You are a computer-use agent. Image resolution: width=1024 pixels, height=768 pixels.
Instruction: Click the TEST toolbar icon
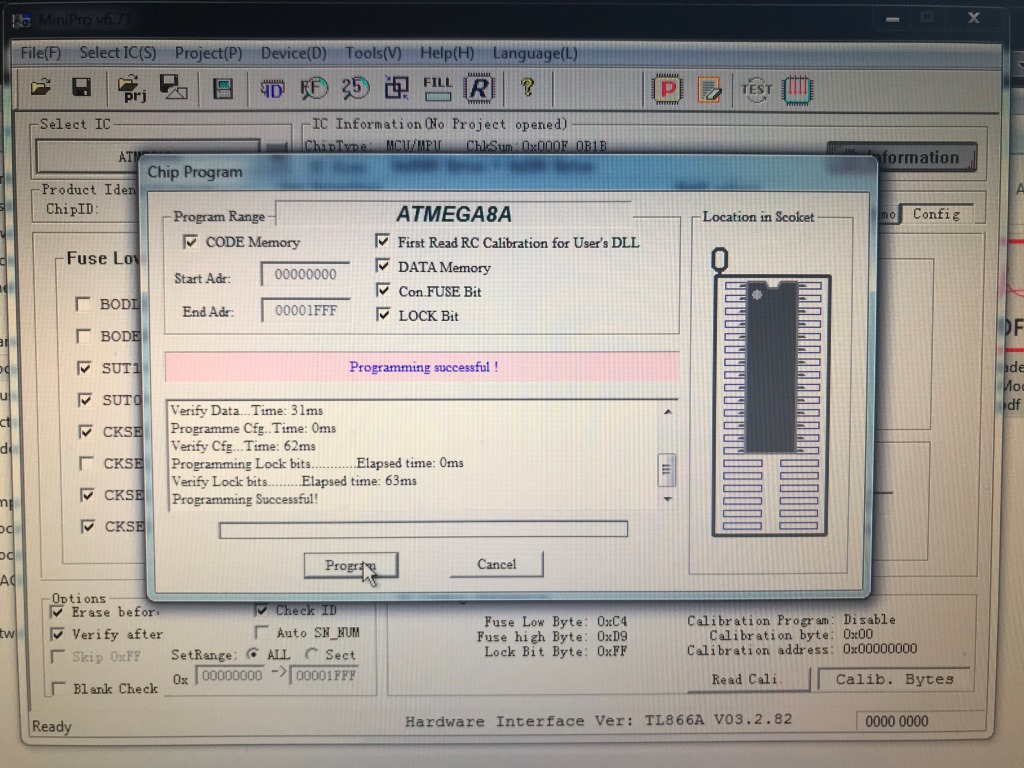pos(755,90)
